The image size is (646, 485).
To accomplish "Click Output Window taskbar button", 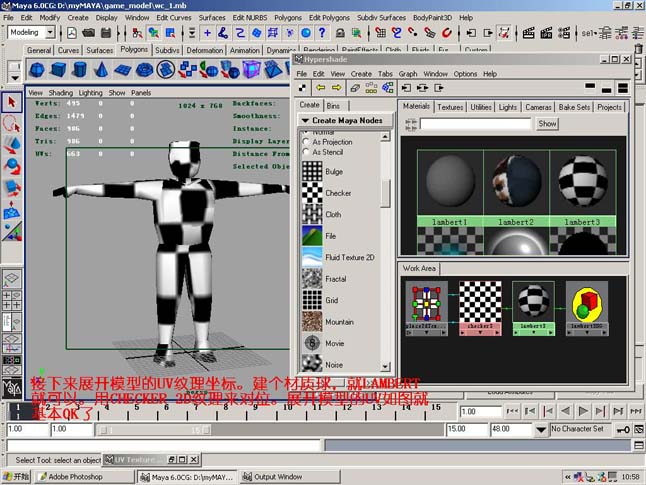I will coord(290,477).
